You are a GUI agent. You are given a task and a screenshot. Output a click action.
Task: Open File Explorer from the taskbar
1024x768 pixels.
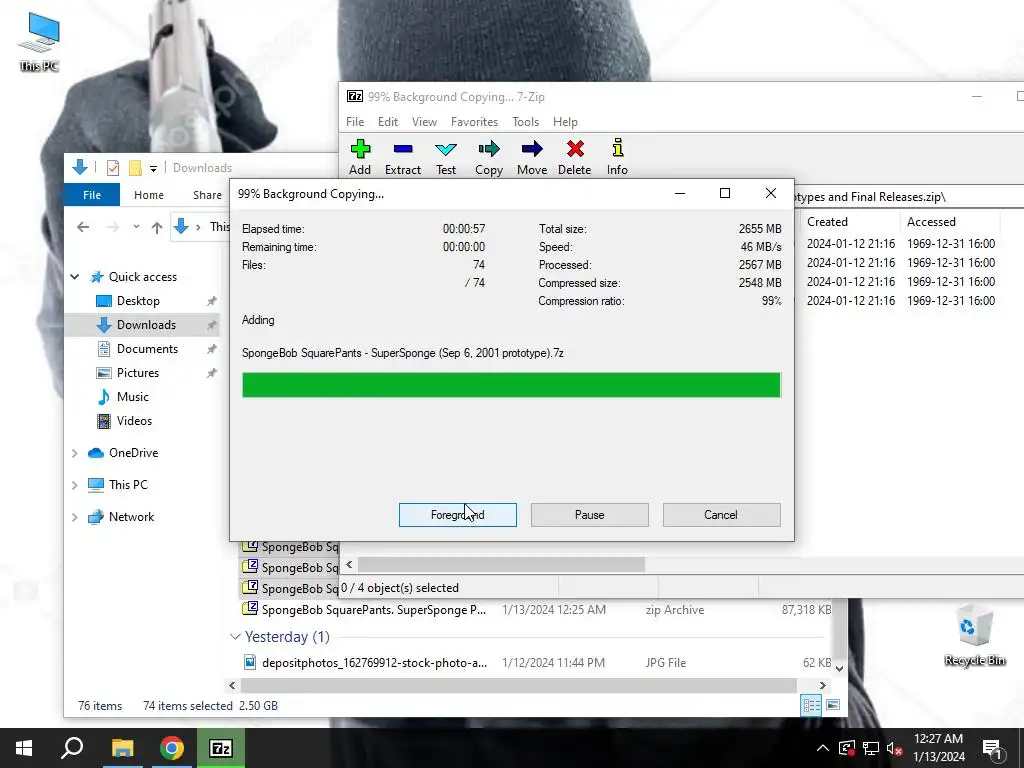[x=122, y=748]
